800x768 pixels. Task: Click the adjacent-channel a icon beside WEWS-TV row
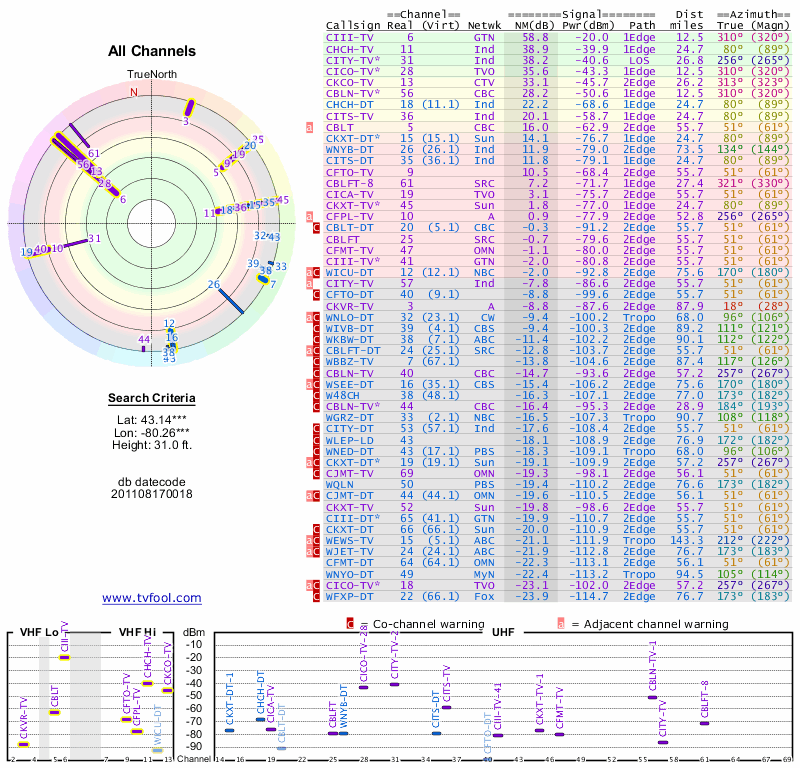[309, 540]
